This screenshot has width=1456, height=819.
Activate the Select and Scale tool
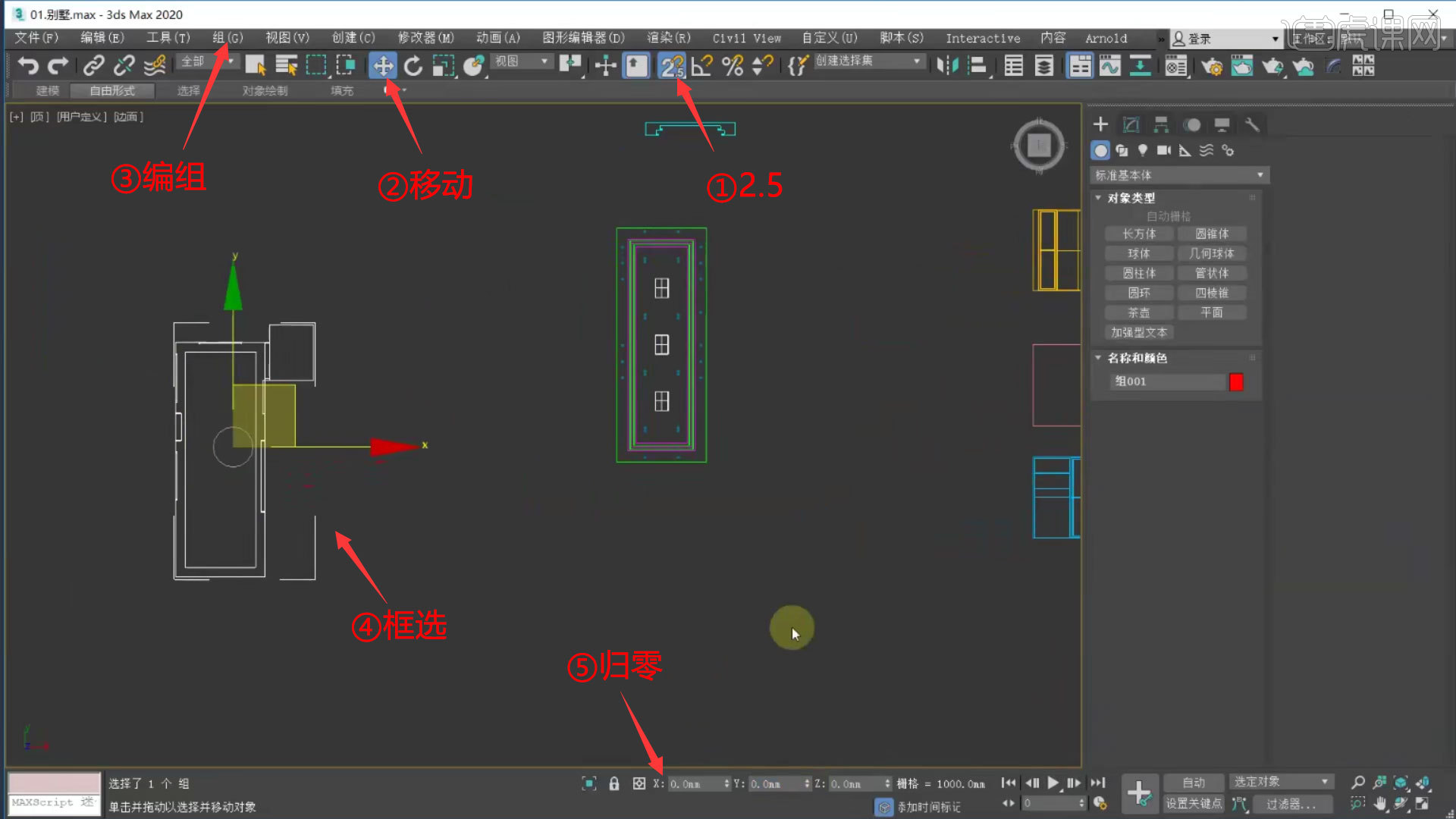443,66
